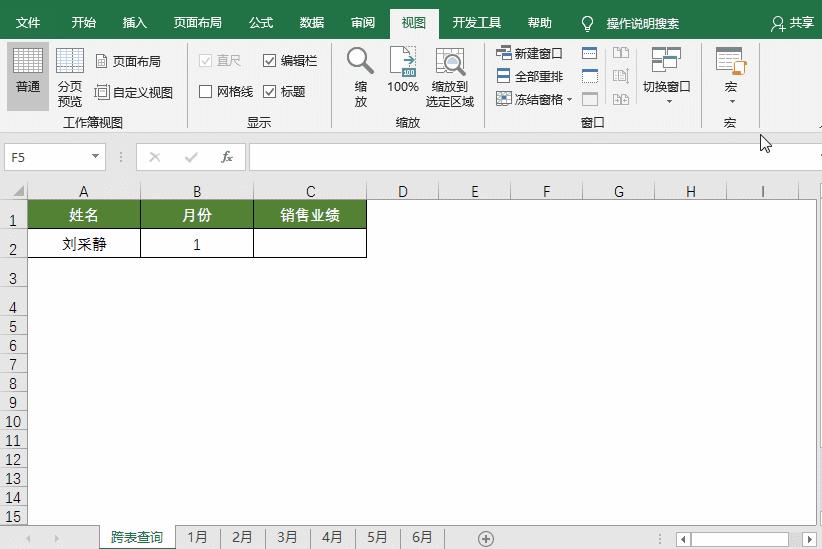
Task: Click 全部重排 arrange all windows
Action: click(529, 76)
